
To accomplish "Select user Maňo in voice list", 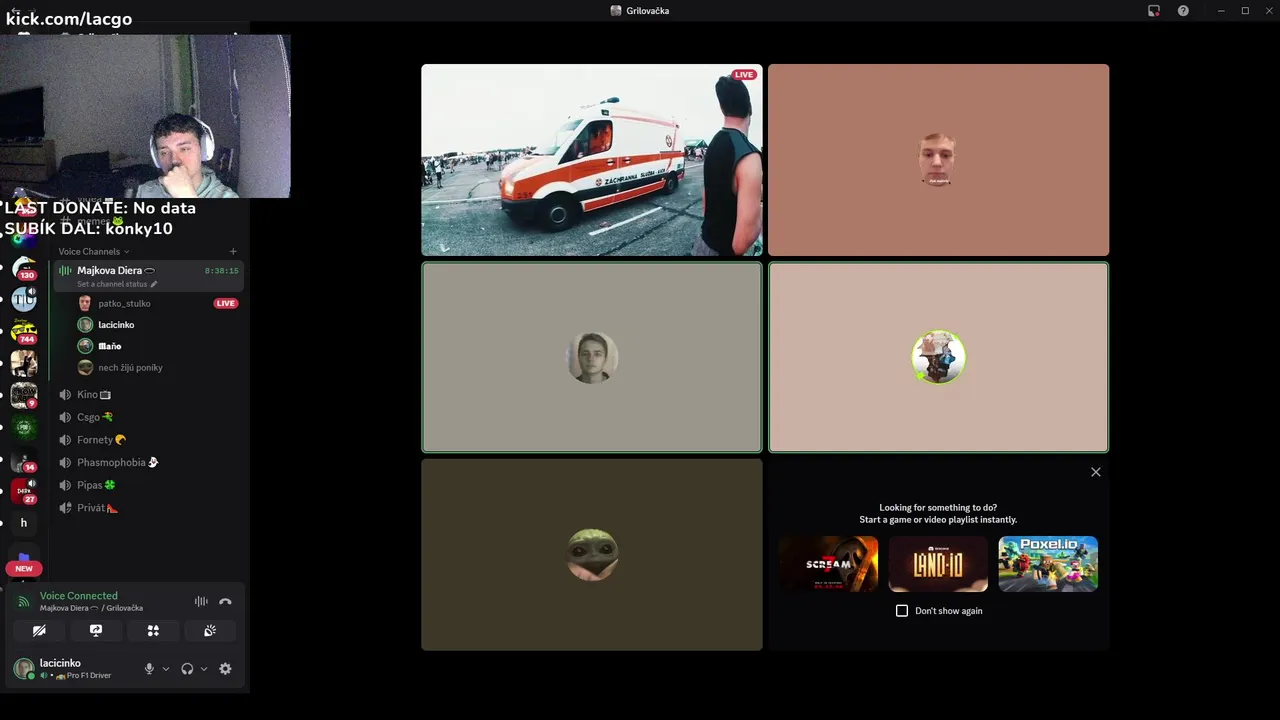I will [147, 346].
